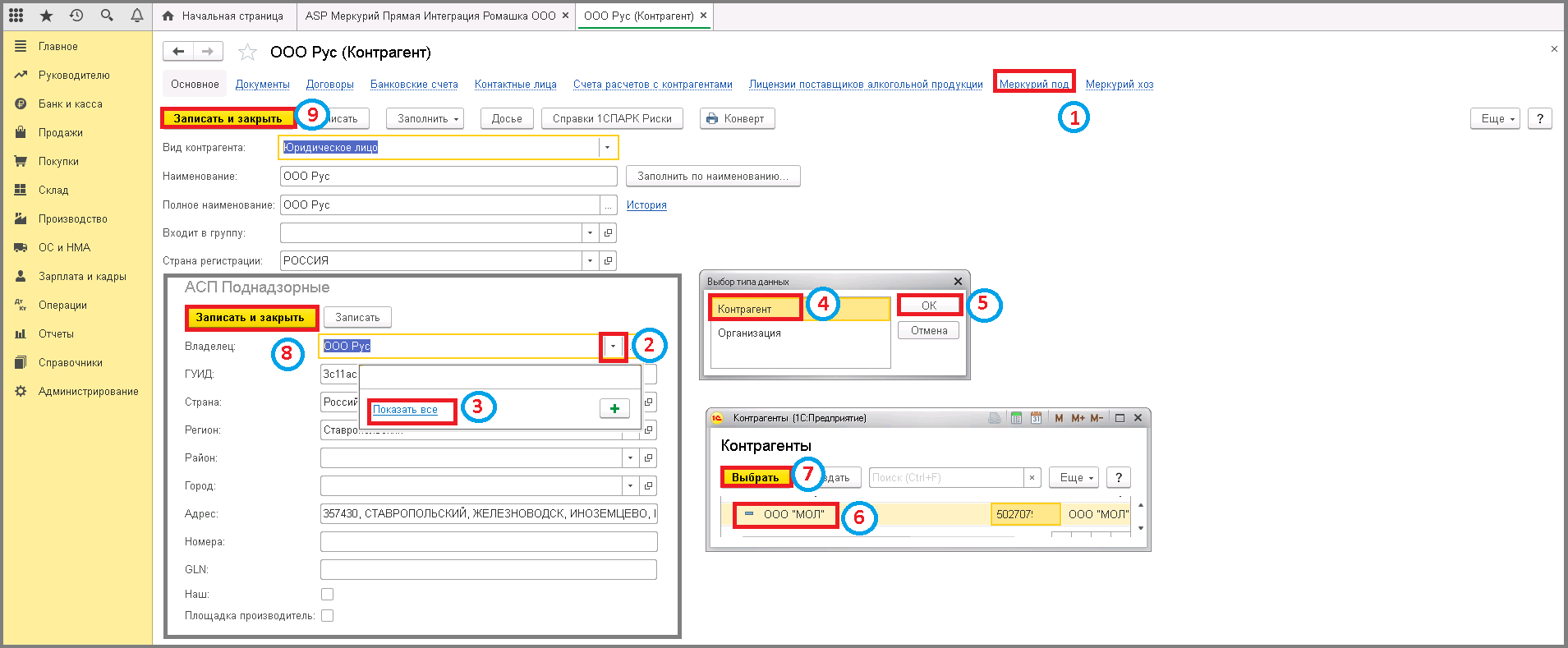Viewport: 1568px width, 648px height.
Task: Click the green plus create button in dropdown
Action: [614, 408]
